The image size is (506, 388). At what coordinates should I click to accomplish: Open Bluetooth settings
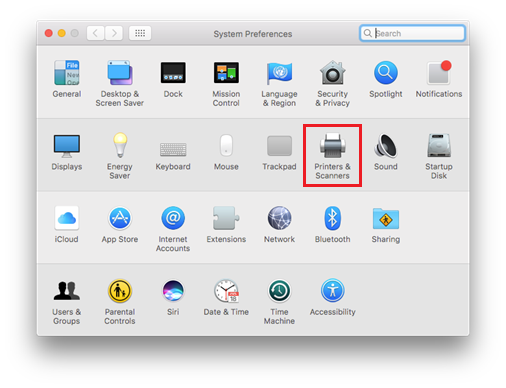click(x=332, y=224)
